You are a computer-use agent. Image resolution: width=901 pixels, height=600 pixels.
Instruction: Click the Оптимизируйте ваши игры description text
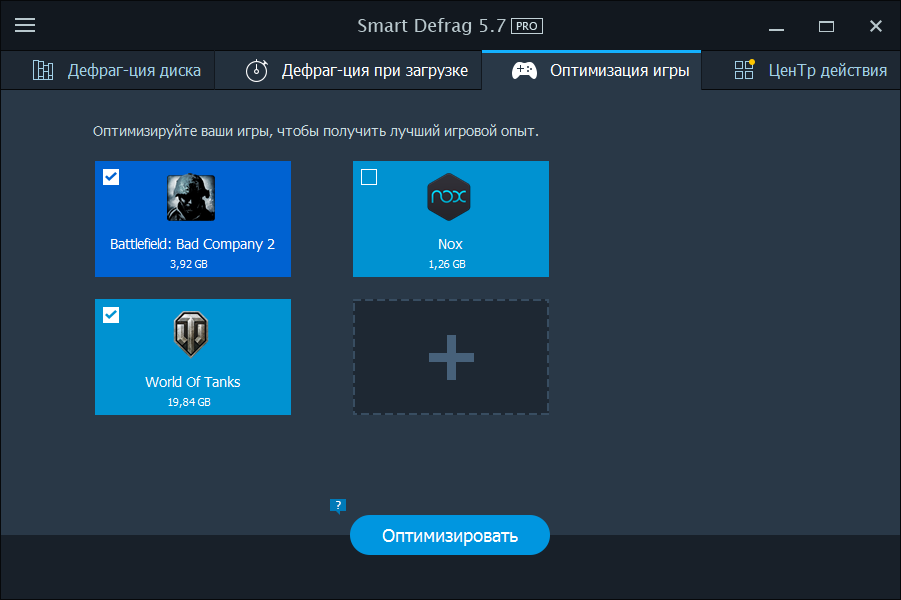[x=316, y=132]
